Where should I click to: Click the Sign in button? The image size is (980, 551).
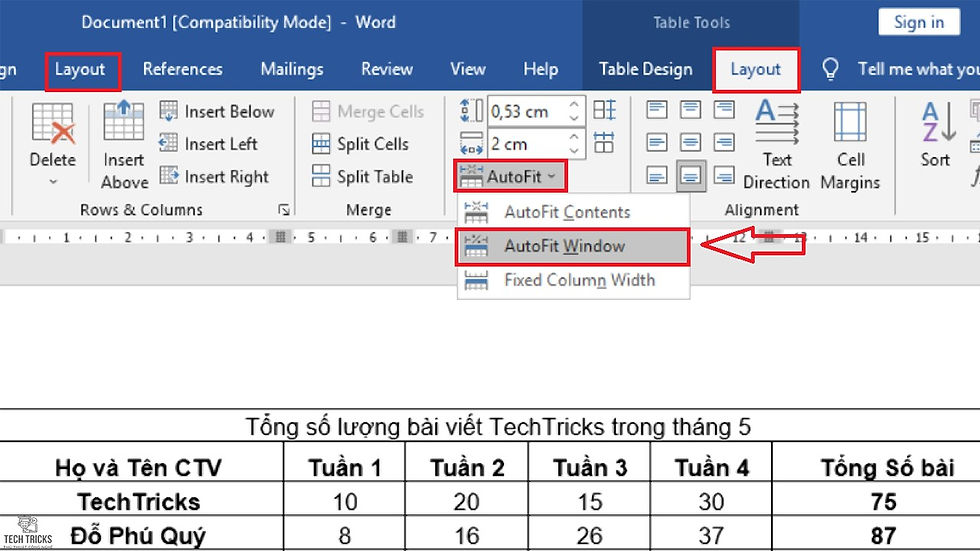[x=919, y=22]
